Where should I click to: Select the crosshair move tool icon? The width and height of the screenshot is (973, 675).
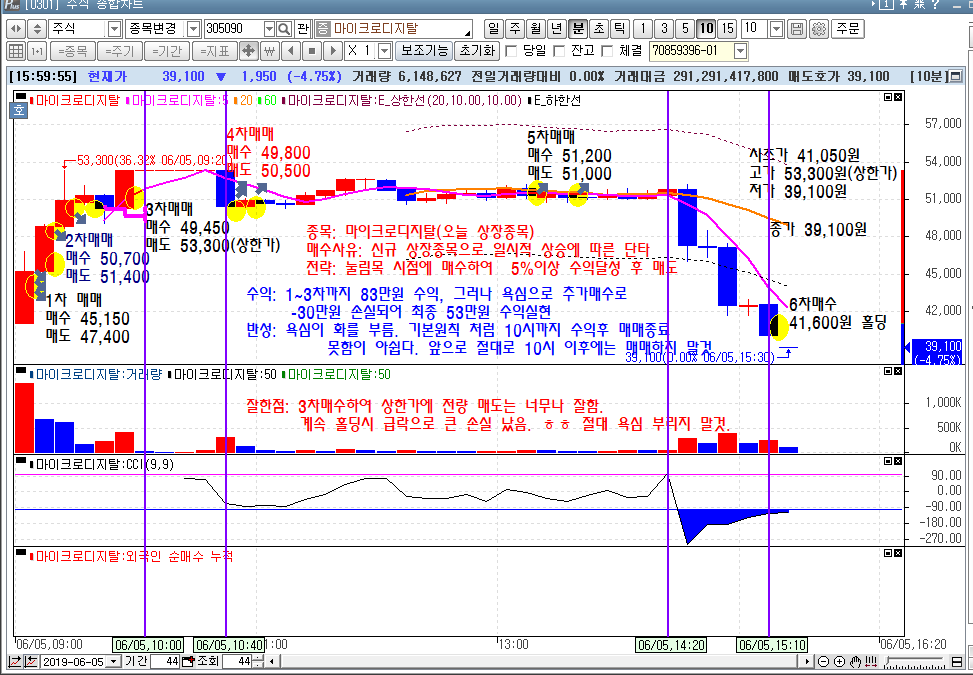pyautogui.click(x=249, y=51)
